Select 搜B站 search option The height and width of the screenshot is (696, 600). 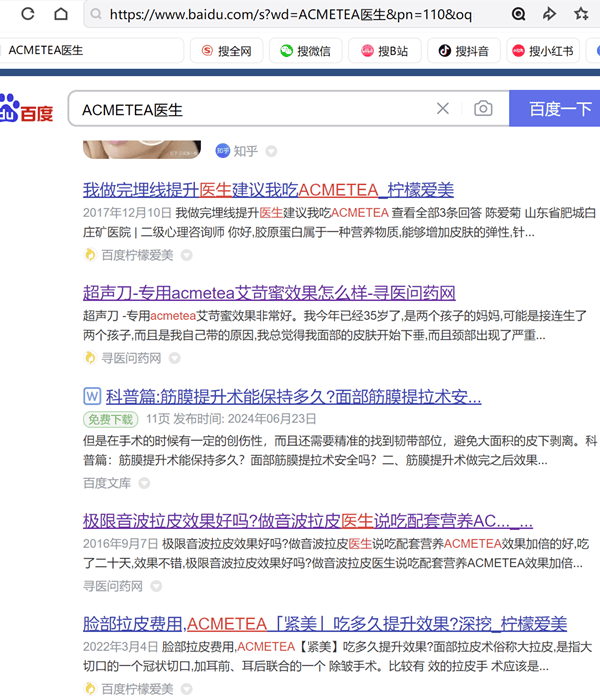coord(384,51)
